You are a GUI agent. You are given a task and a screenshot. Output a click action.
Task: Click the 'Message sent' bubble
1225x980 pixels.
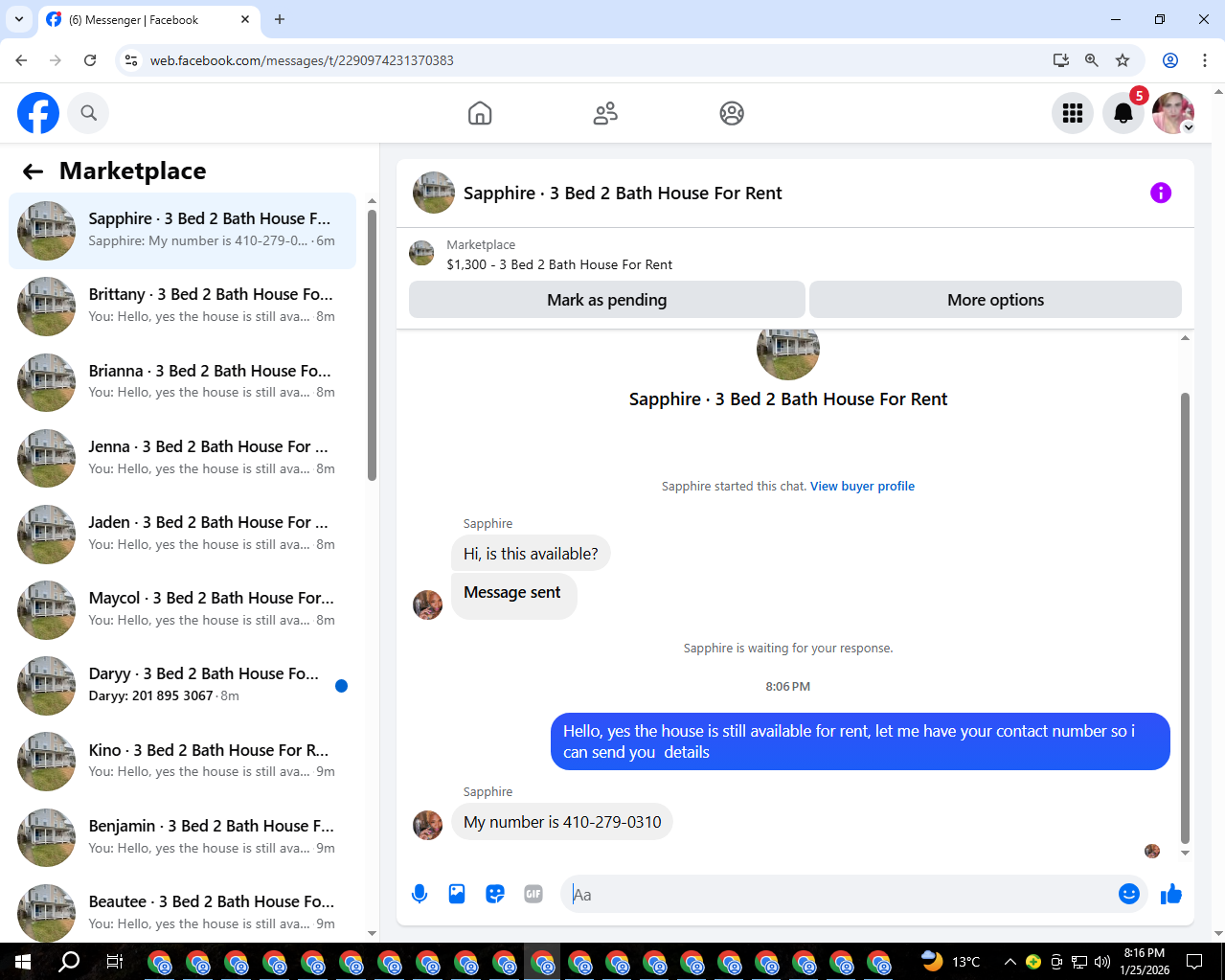513,595
